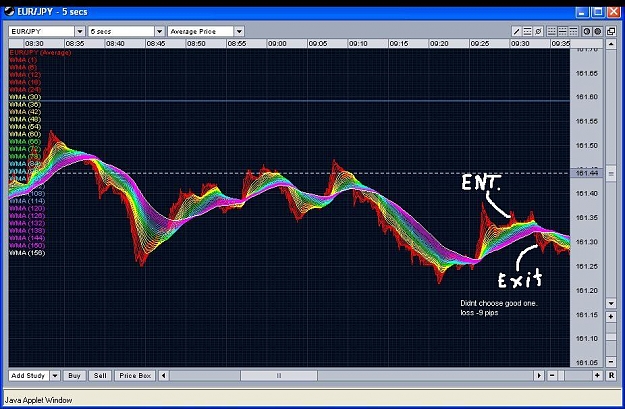Click the EUR/JPY symbol field
The width and height of the screenshot is (625, 409).
tap(41, 31)
